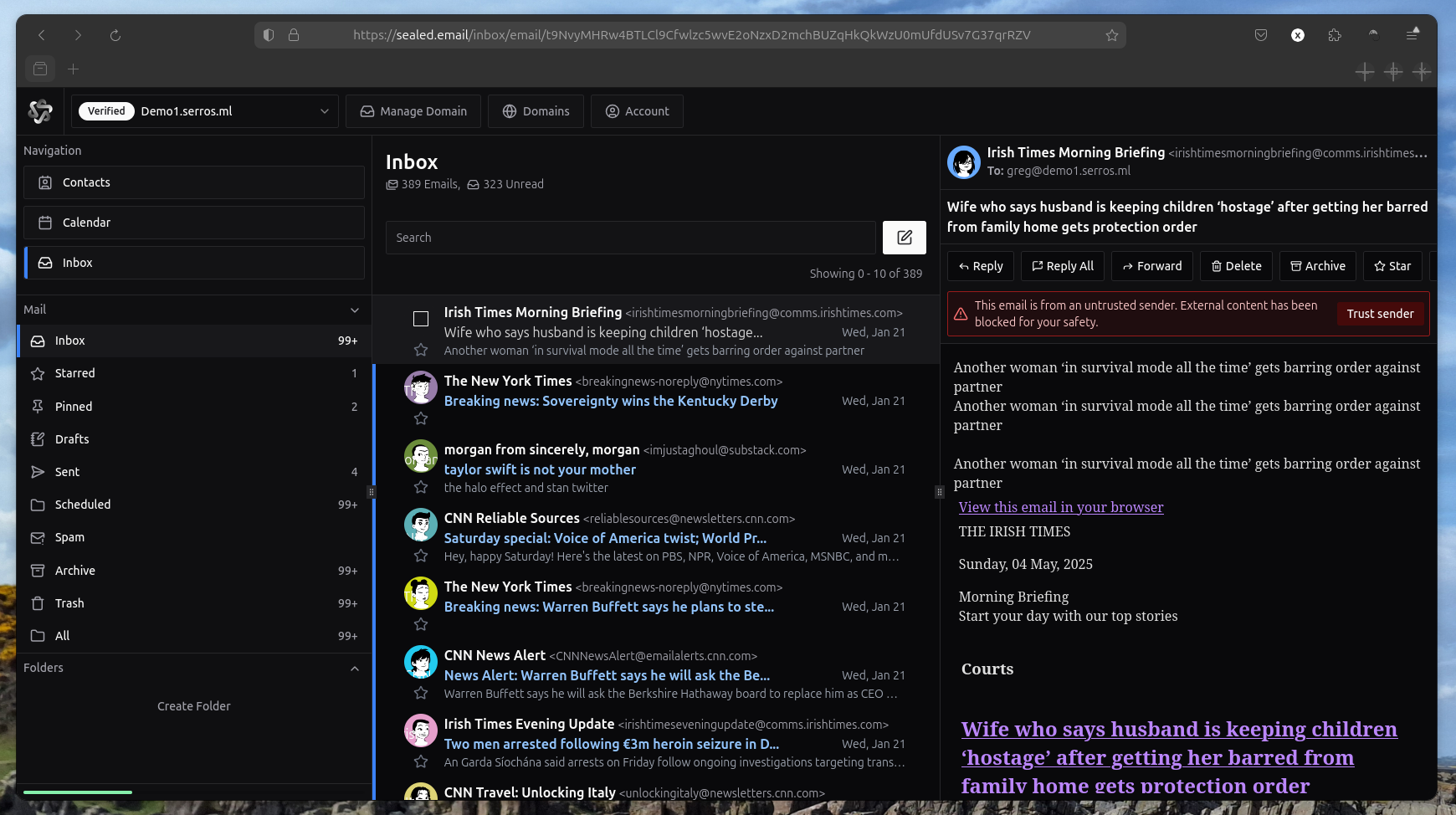Click splitter handle between sidebar and inbox
The width and height of the screenshot is (1456, 815).
(372, 492)
